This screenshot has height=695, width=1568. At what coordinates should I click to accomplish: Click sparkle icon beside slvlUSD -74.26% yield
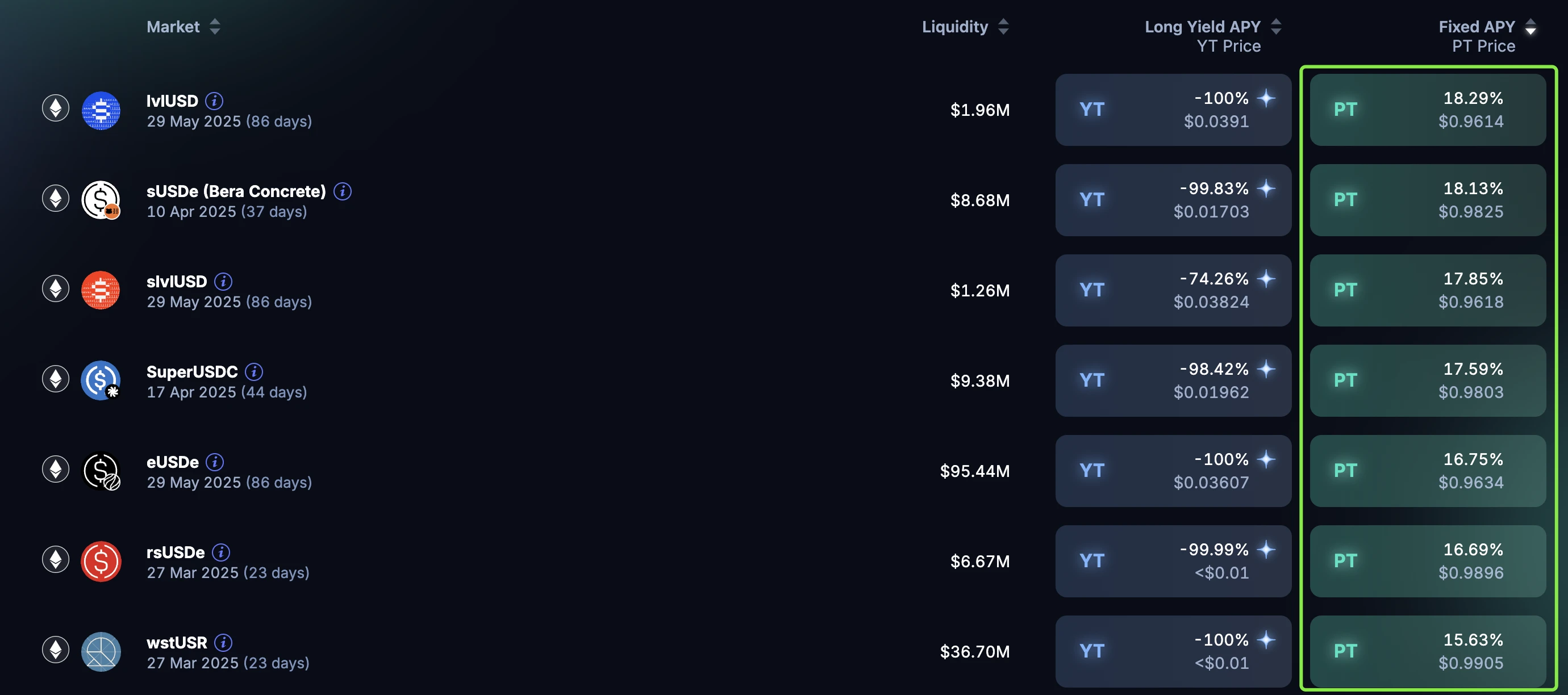(1266, 279)
